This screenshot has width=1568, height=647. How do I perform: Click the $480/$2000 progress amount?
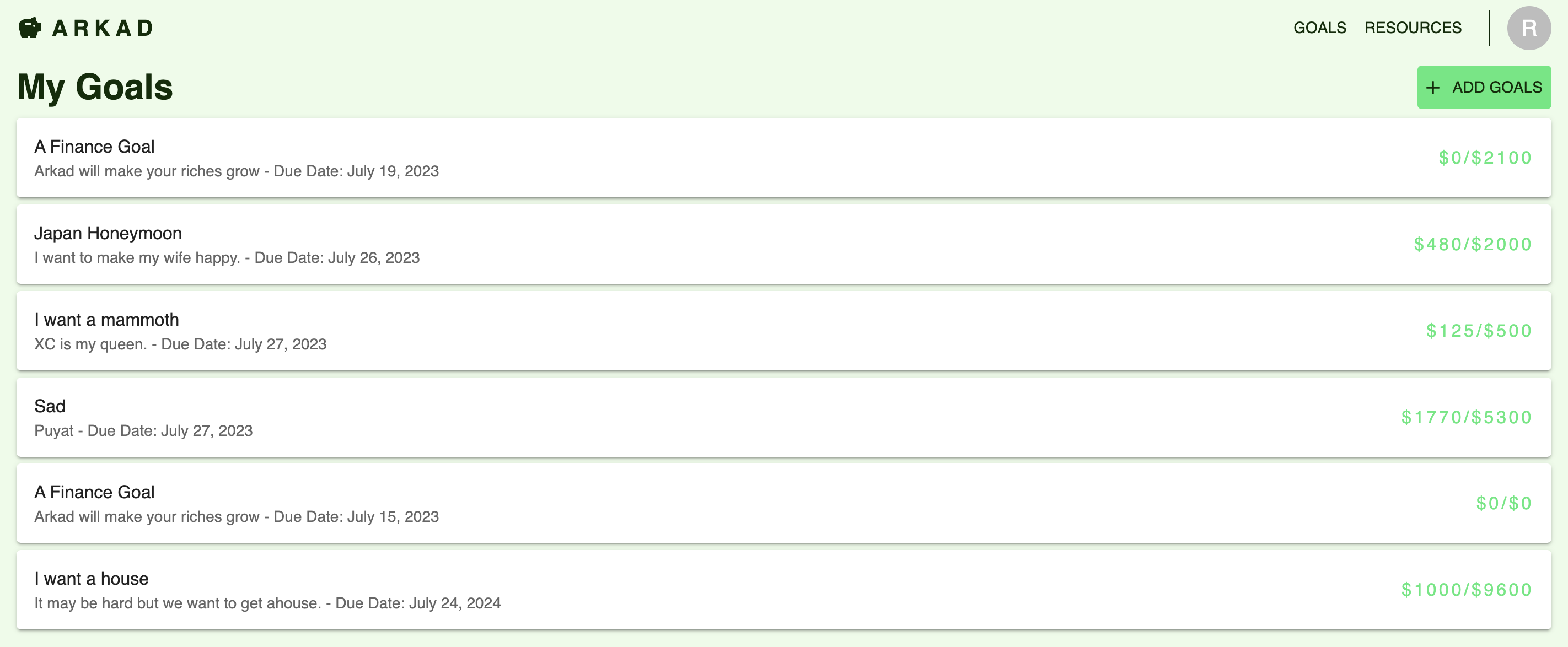[x=1472, y=244]
